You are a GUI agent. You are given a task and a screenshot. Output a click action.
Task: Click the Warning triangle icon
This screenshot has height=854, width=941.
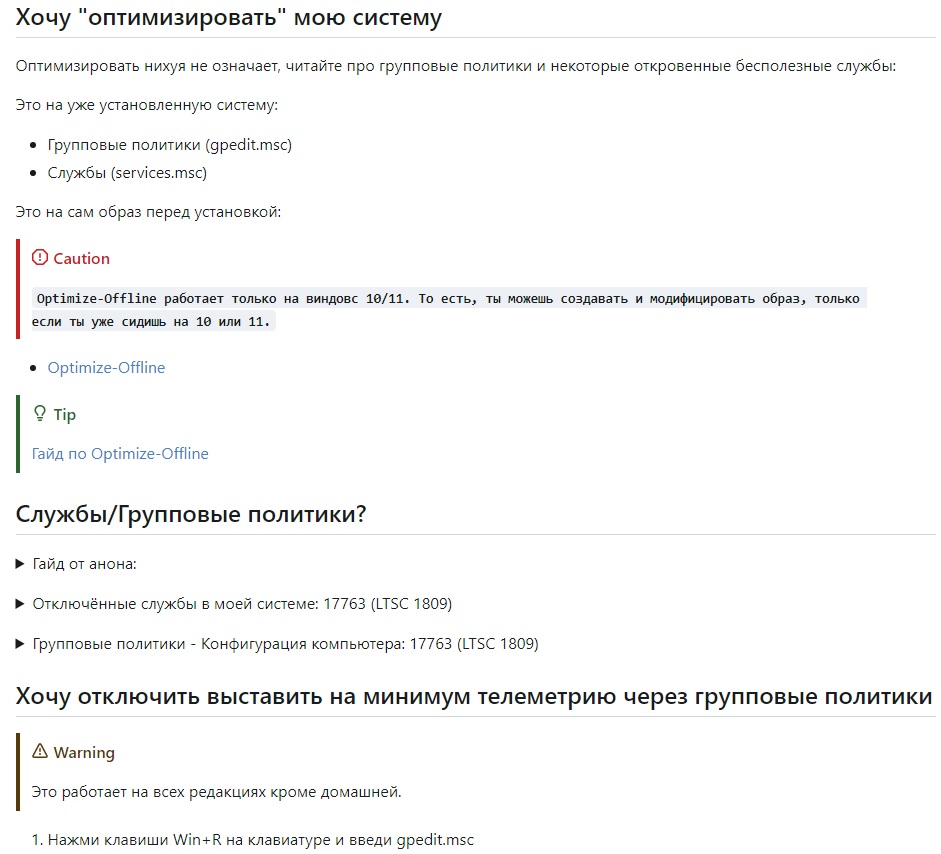coord(40,751)
